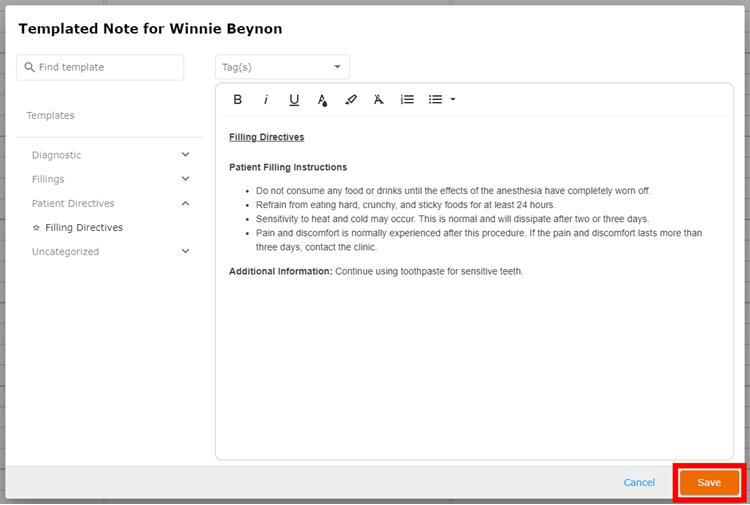This screenshot has width=750, height=505.
Task: Open the bullet list style dropdown arrow
Action: [453, 99]
